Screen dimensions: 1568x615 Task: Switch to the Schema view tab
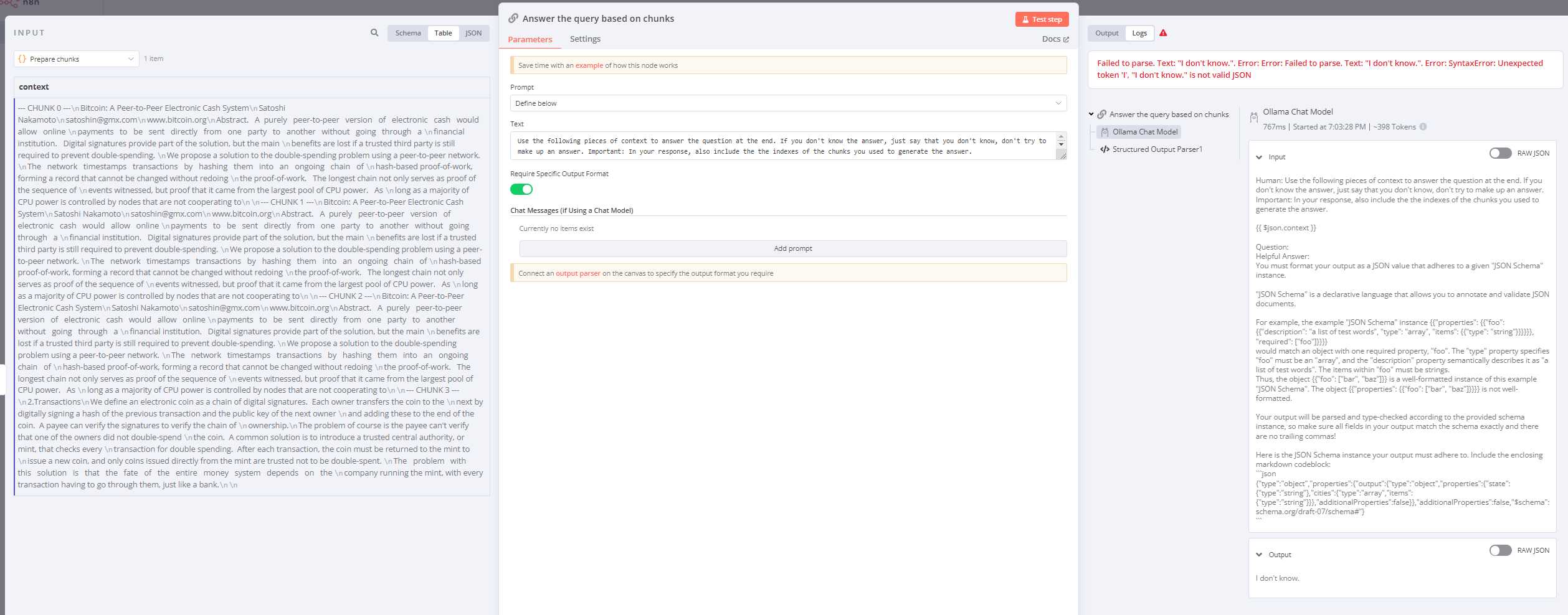click(x=408, y=33)
